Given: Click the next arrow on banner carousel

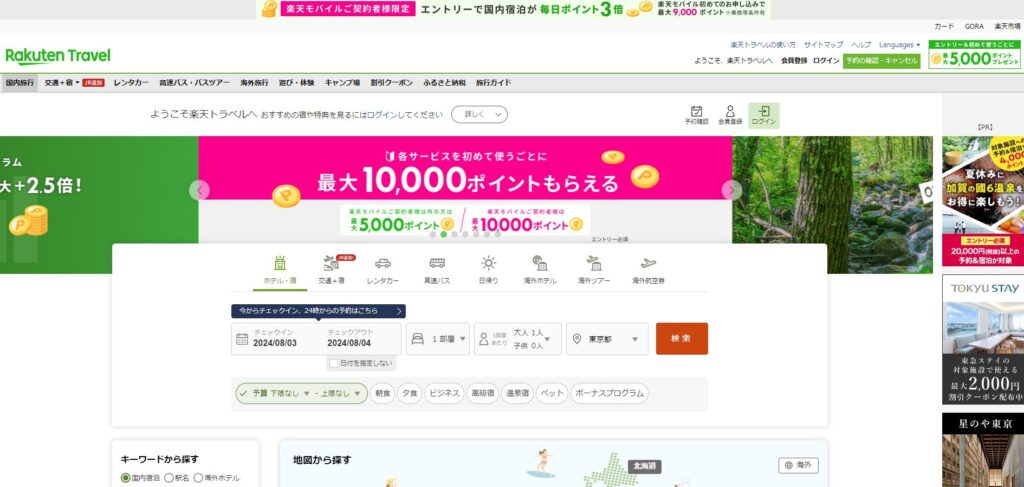Looking at the screenshot, I should pyautogui.click(x=732, y=190).
